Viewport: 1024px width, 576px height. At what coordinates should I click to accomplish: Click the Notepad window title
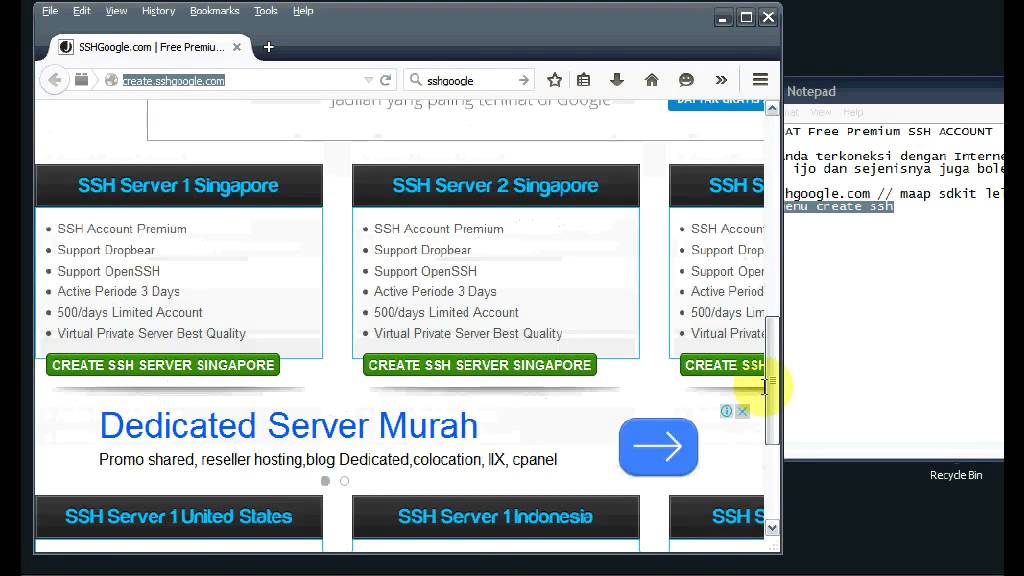[811, 91]
